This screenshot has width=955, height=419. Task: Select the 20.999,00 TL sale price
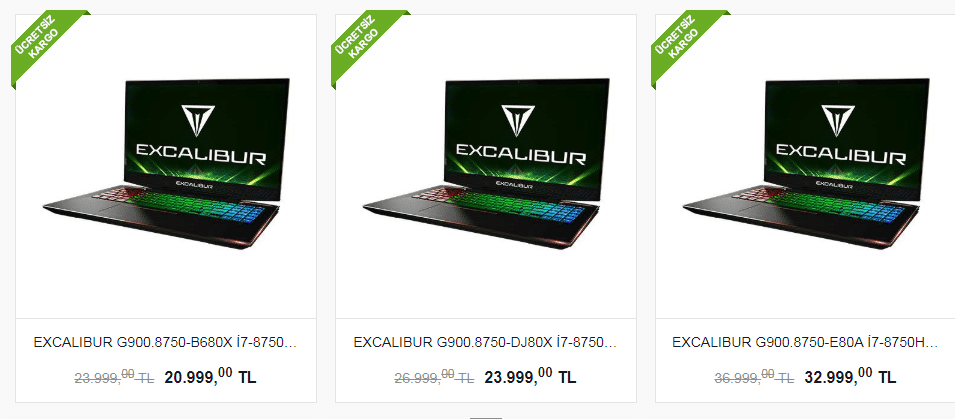tap(210, 376)
